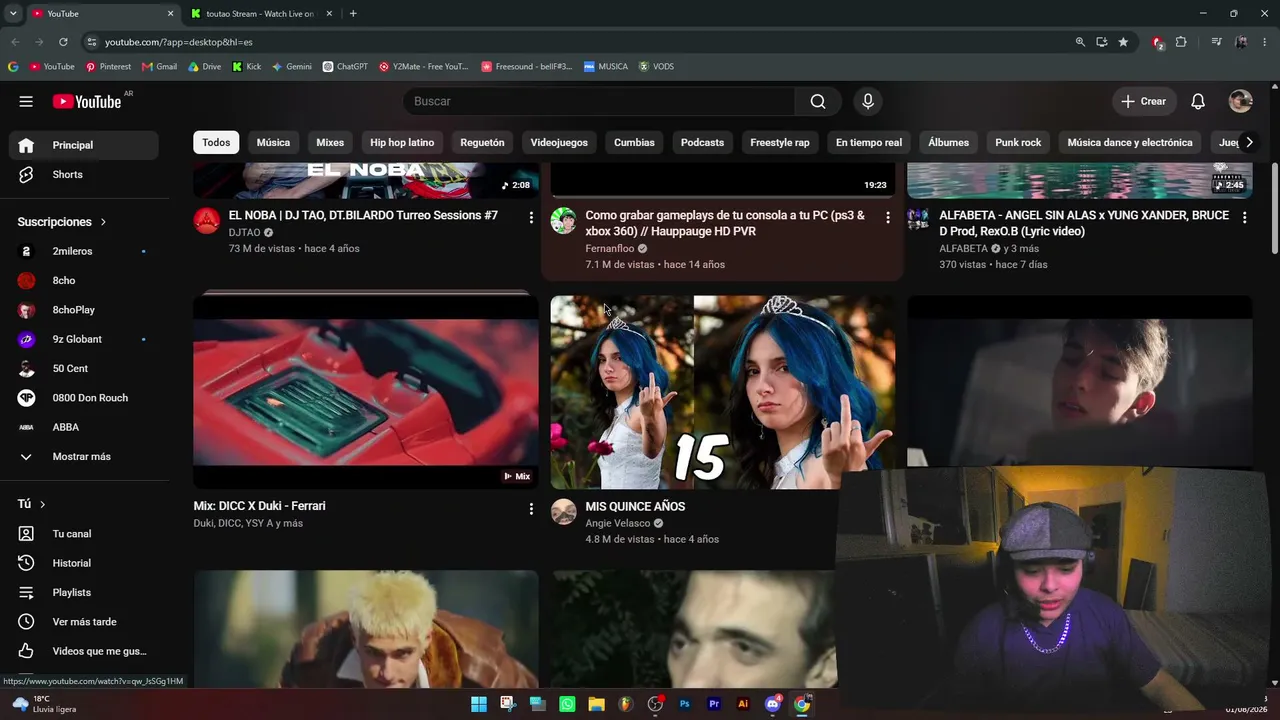Viewport: 1280px width, 720px height.
Task: Select the Cumbias filter chip
Action: click(x=634, y=142)
